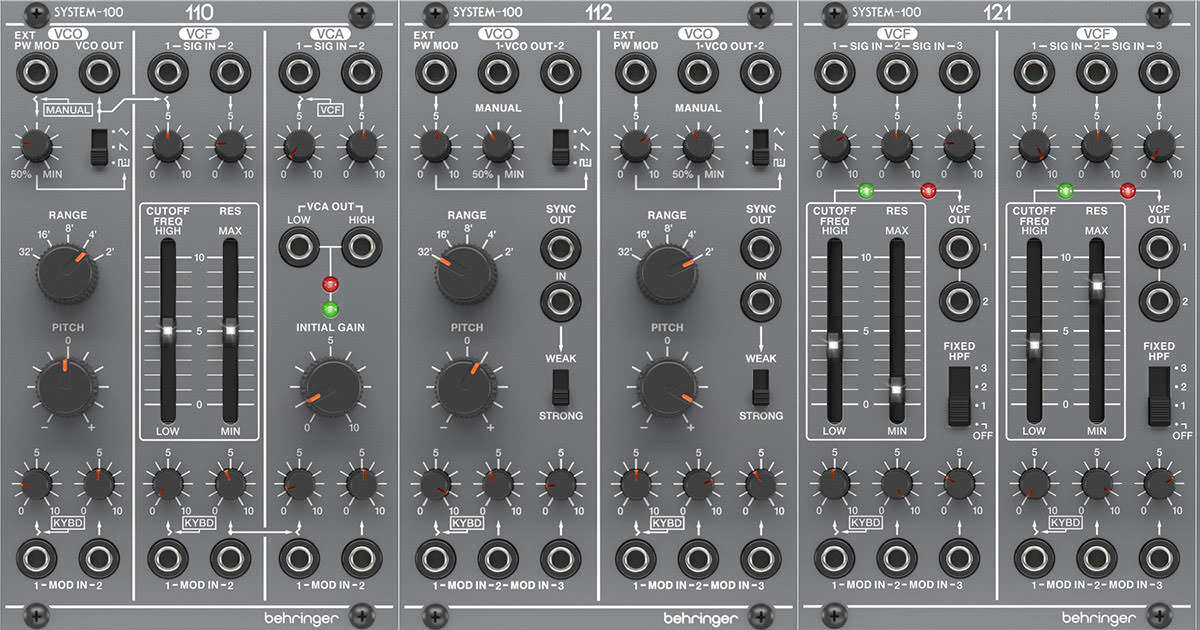The height and width of the screenshot is (630, 1200).
Task: Click the VCO OUT jack on module 110
Action: tap(98, 72)
